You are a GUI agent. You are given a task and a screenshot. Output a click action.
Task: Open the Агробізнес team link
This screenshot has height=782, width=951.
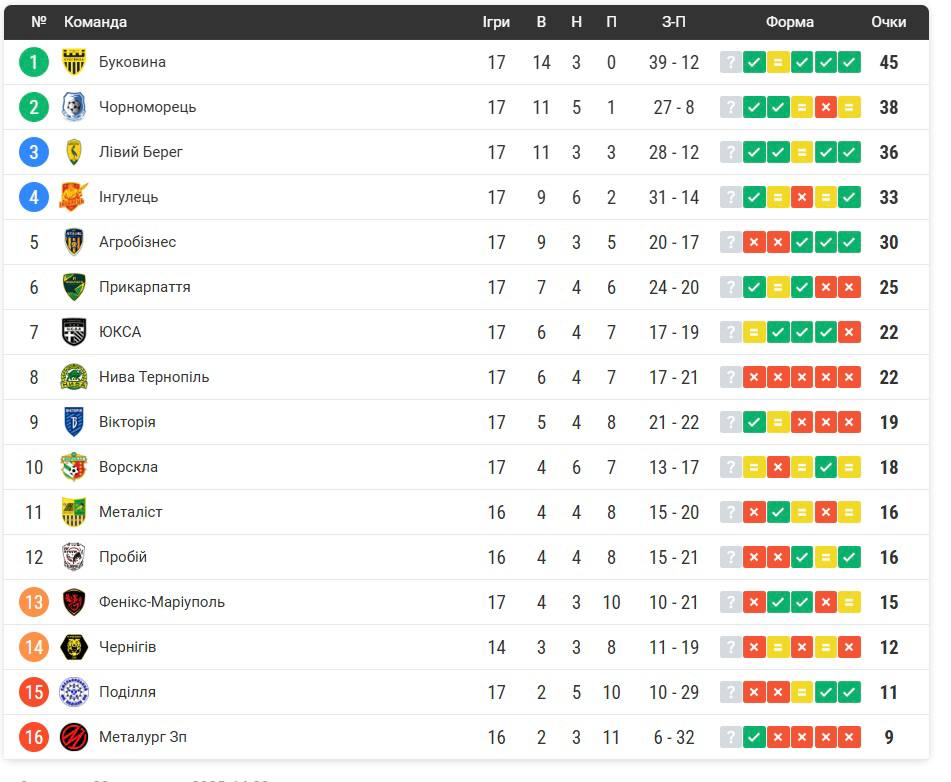(137, 242)
